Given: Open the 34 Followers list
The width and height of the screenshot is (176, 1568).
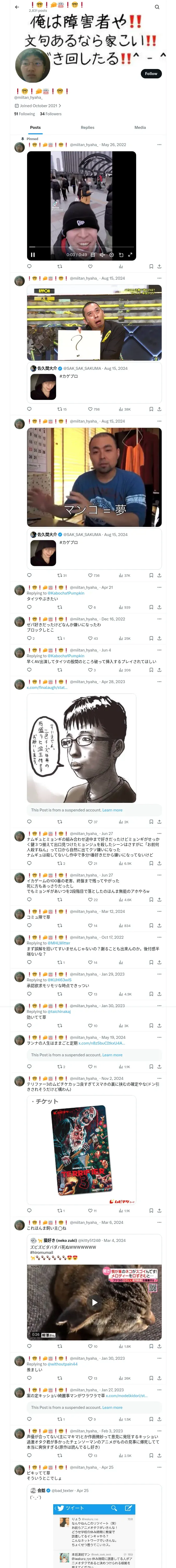Looking at the screenshot, I should coord(50,114).
